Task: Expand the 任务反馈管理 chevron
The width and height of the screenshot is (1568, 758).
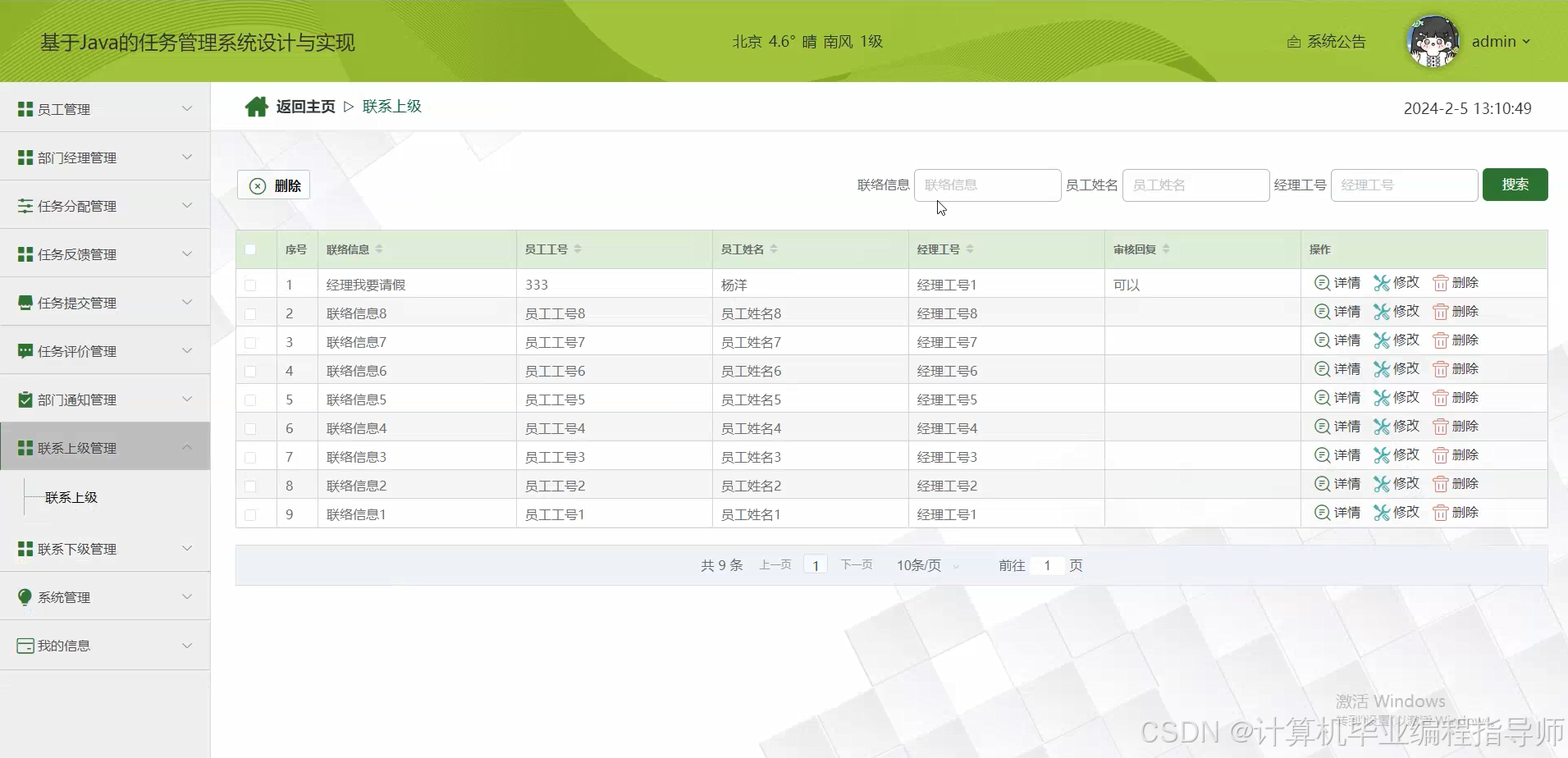Action: click(187, 253)
